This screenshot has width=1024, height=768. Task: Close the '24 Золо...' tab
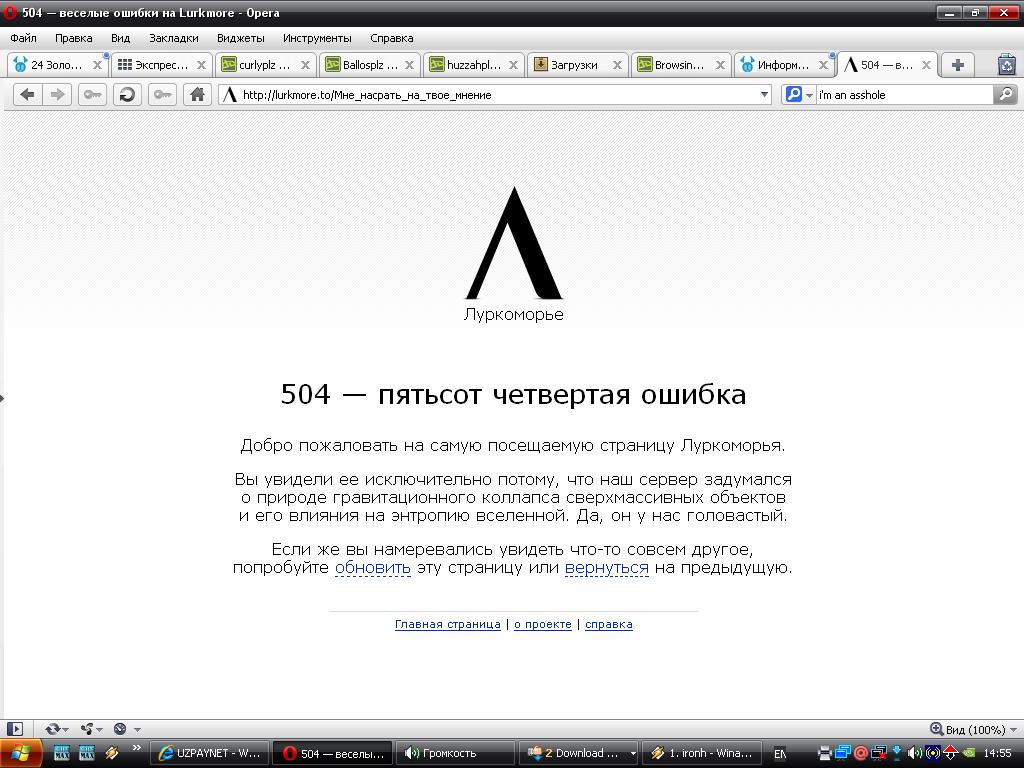(x=97, y=65)
